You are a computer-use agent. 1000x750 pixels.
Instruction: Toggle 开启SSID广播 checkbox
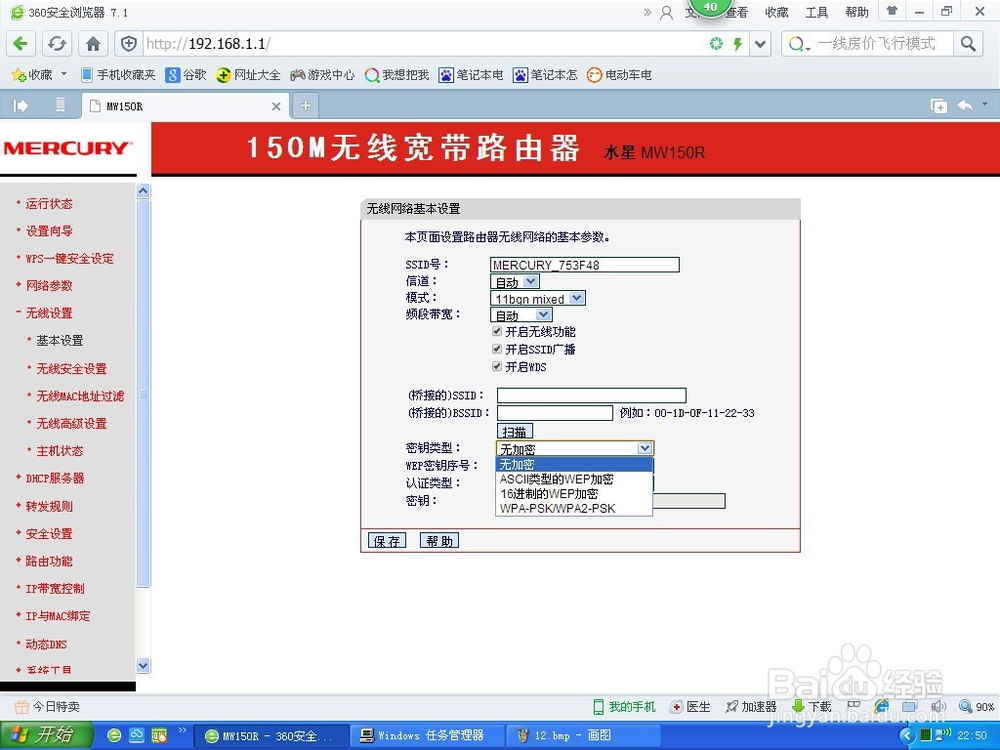click(x=497, y=349)
